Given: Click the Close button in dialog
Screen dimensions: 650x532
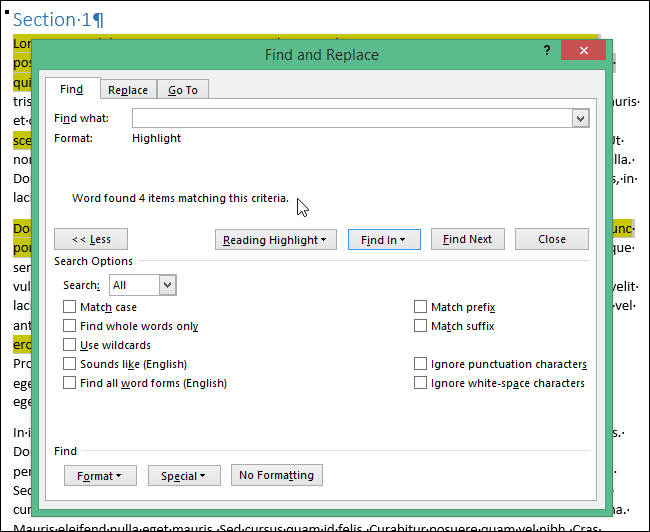Looking at the screenshot, I should 552,239.
